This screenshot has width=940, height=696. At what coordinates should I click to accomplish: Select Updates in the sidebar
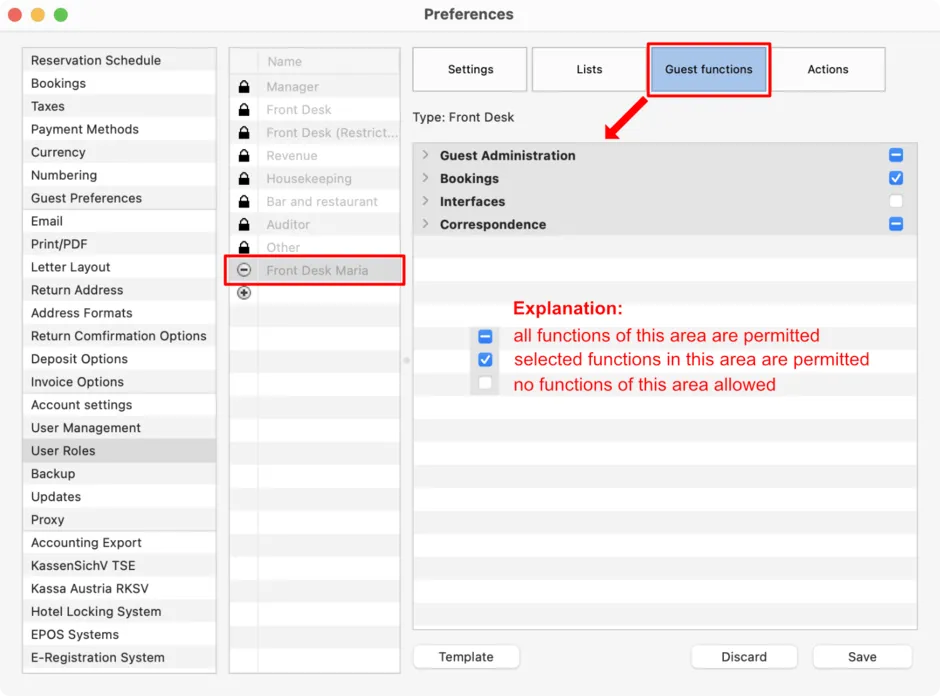tap(119, 497)
